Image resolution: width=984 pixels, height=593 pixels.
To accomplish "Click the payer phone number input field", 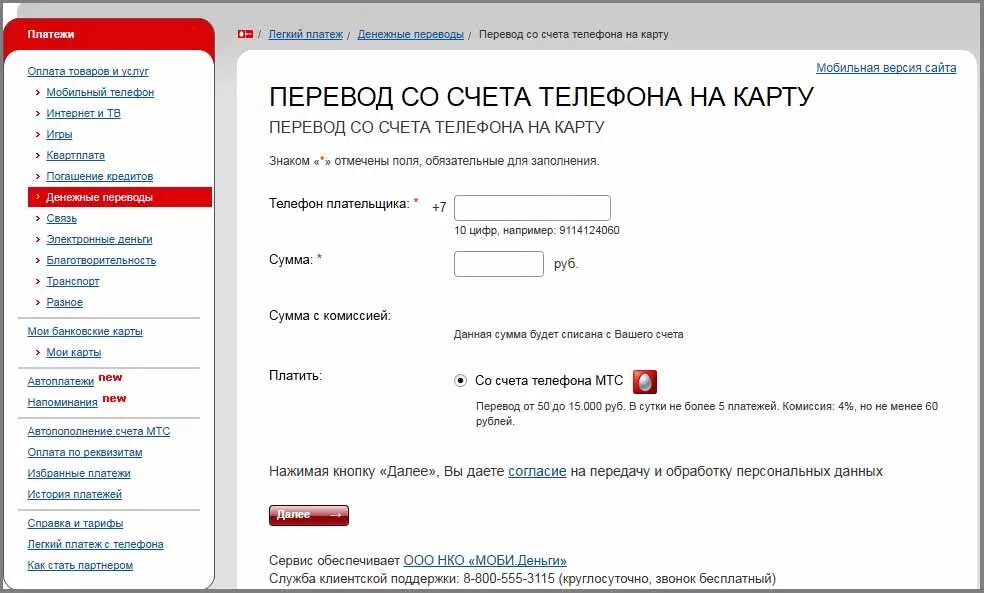I will click(532, 208).
